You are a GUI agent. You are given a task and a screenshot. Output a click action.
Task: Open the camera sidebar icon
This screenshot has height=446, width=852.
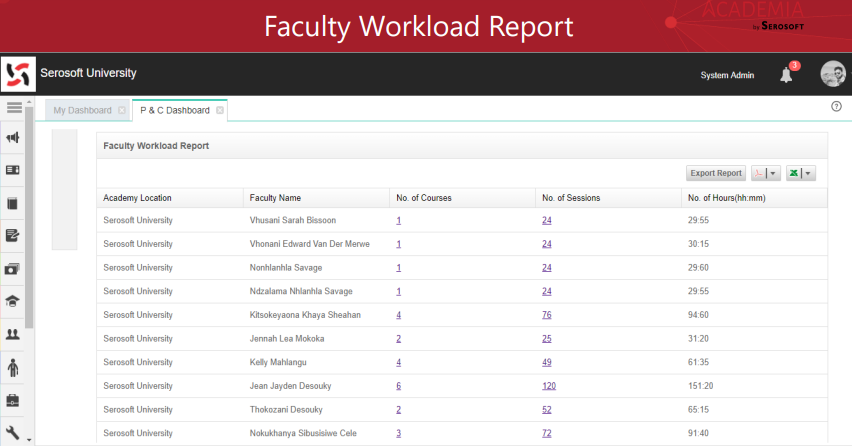coord(14,269)
